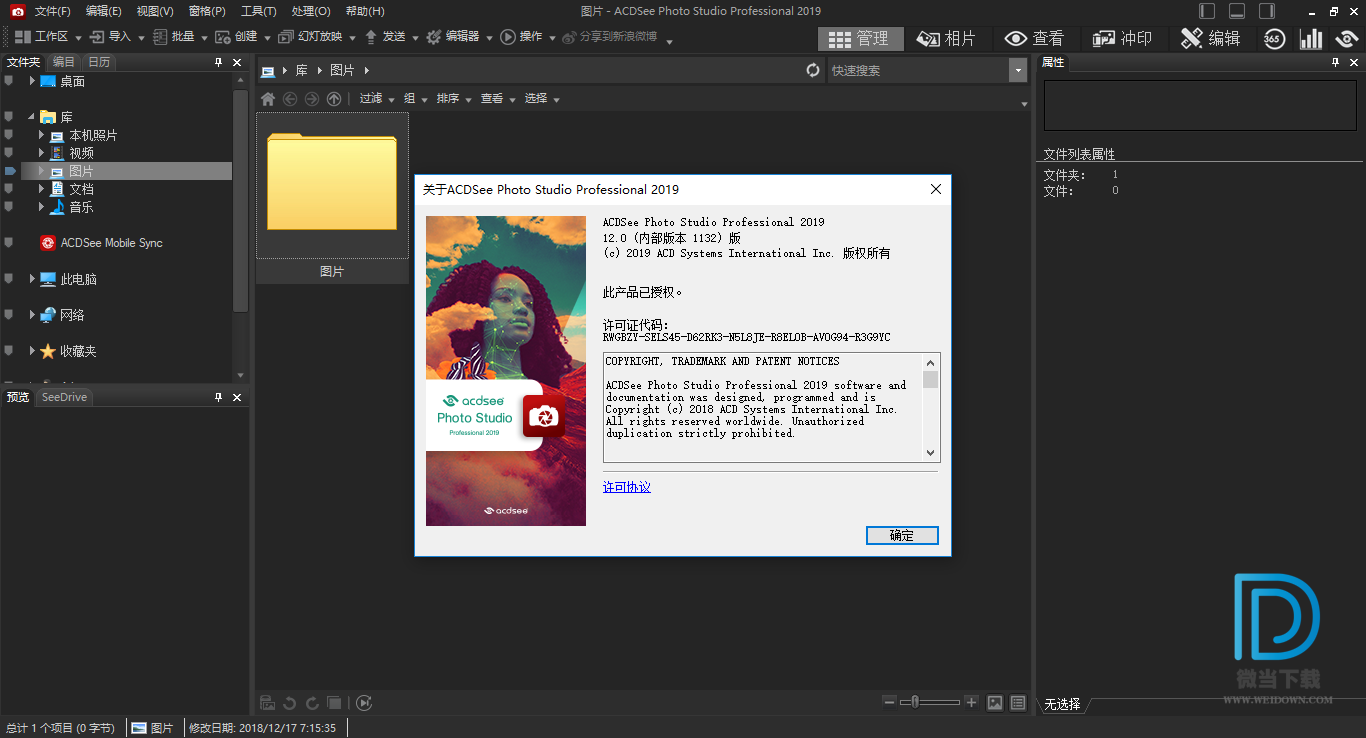This screenshot has height=738, width=1366.
Task: Toggle easy-select marker beside 本机照片
Action: (9, 135)
